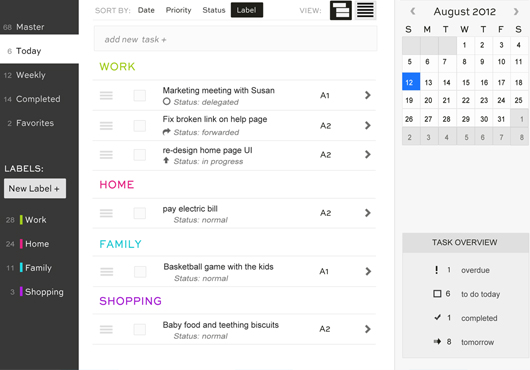The image size is (530, 370).
Task: Filter by Work label in sidebar
Action: [x=35, y=220]
